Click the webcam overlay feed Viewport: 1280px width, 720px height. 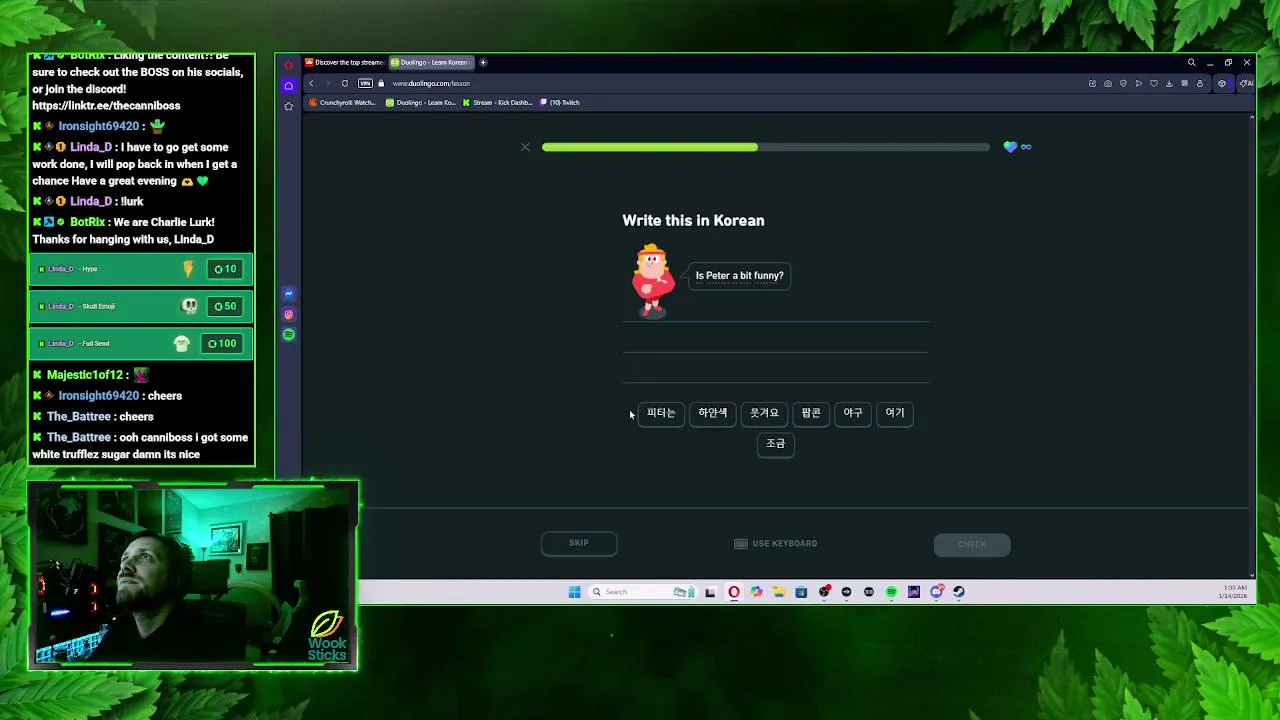[x=193, y=575]
